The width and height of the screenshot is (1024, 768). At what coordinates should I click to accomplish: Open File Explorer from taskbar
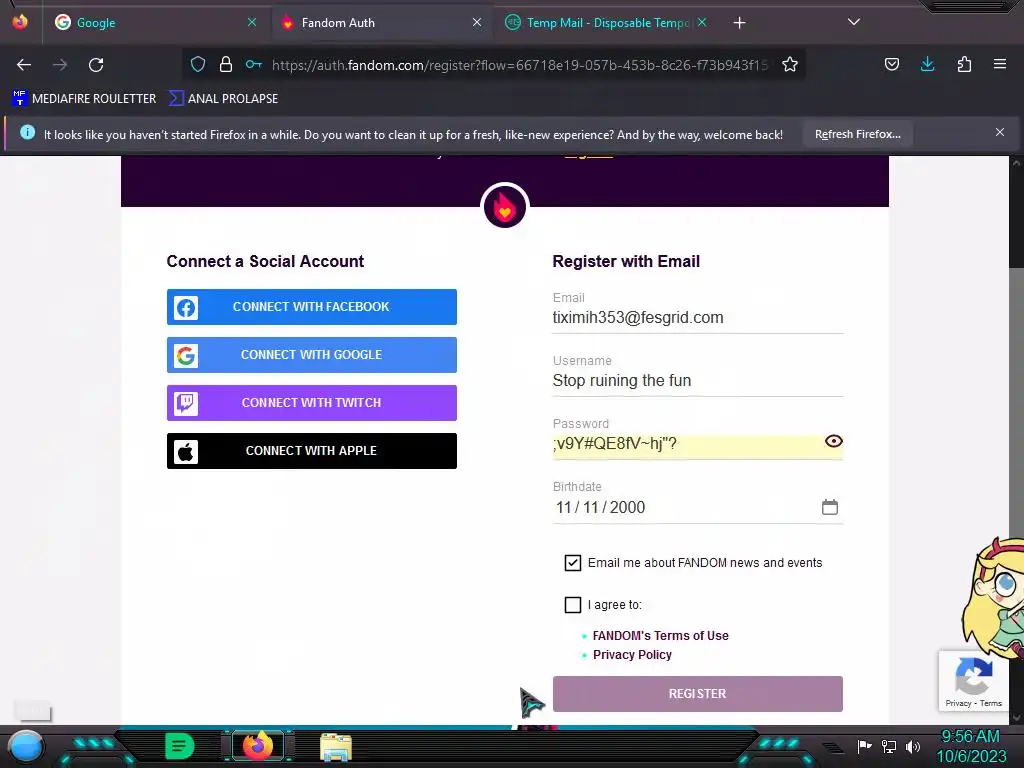pos(336,747)
